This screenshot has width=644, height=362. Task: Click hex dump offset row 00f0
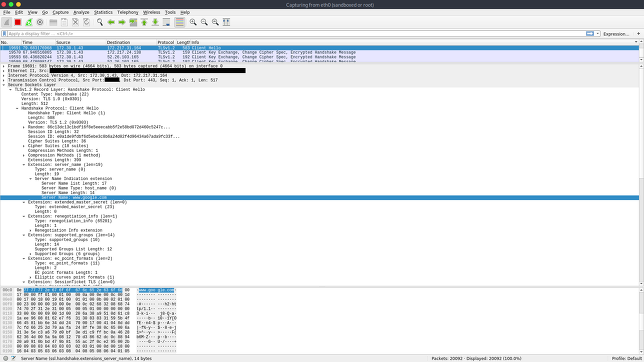7,304
